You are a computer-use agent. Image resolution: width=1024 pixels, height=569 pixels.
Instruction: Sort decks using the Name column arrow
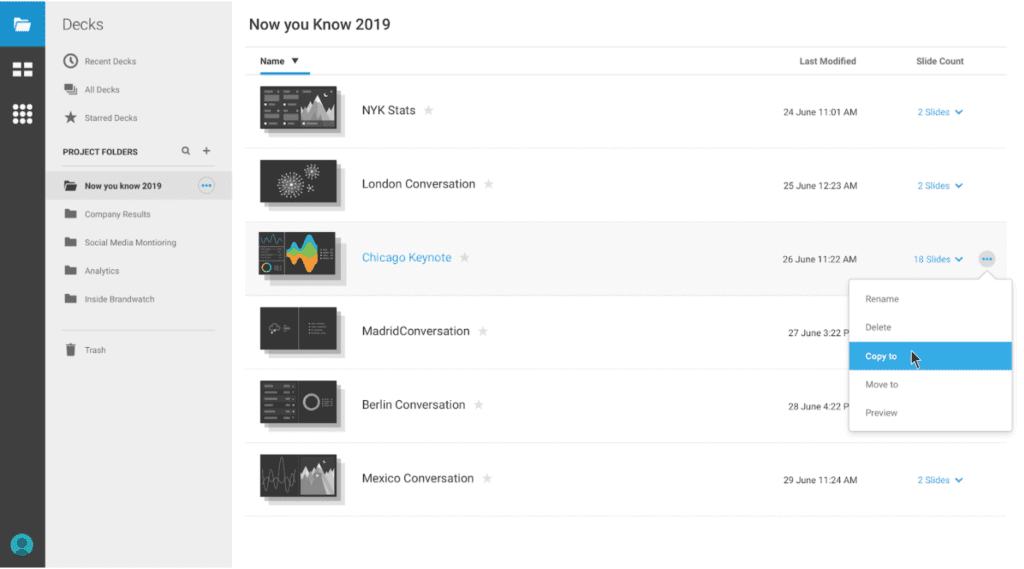click(295, 61)
